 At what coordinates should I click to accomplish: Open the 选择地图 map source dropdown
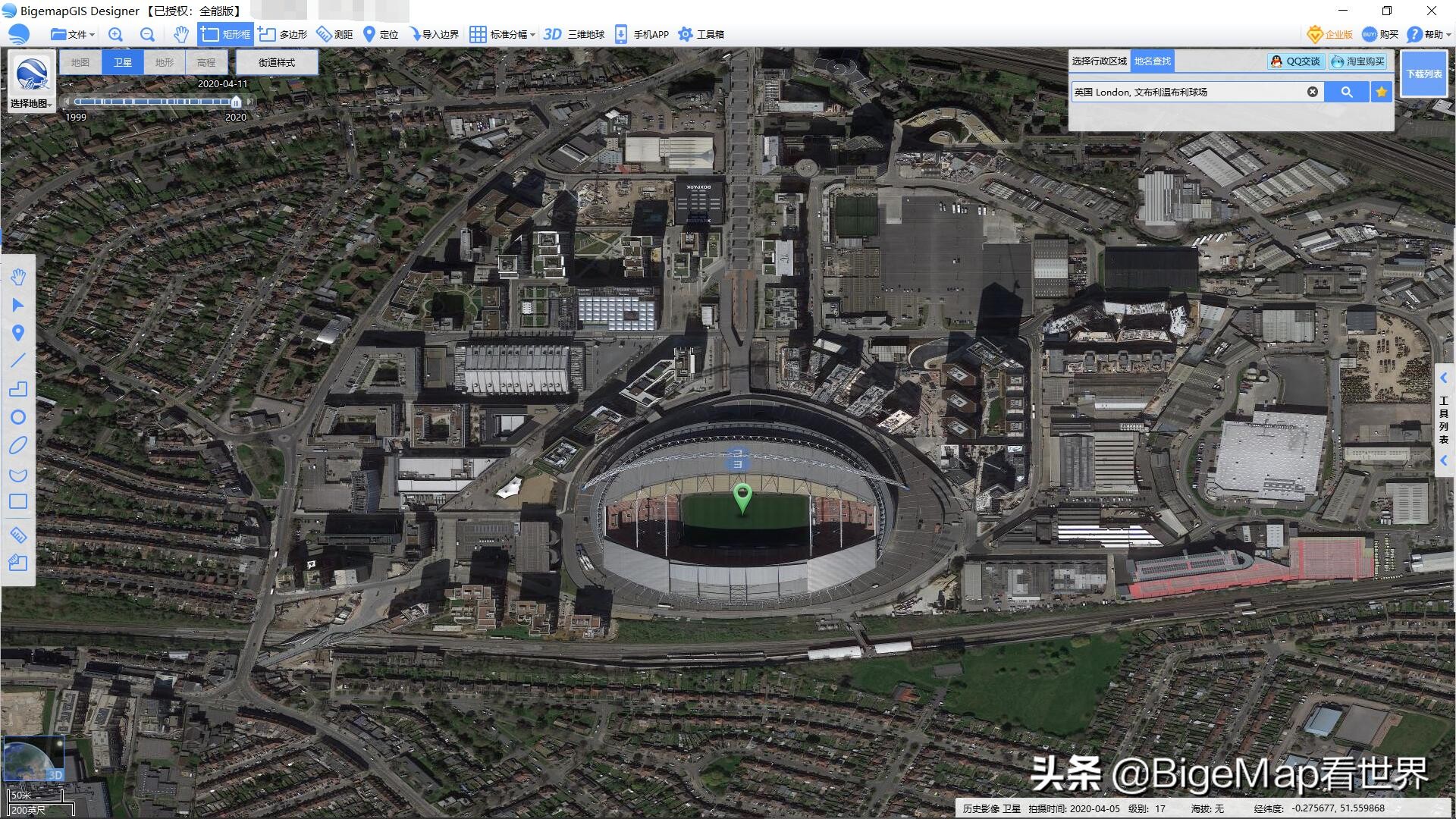coord(31,103)
